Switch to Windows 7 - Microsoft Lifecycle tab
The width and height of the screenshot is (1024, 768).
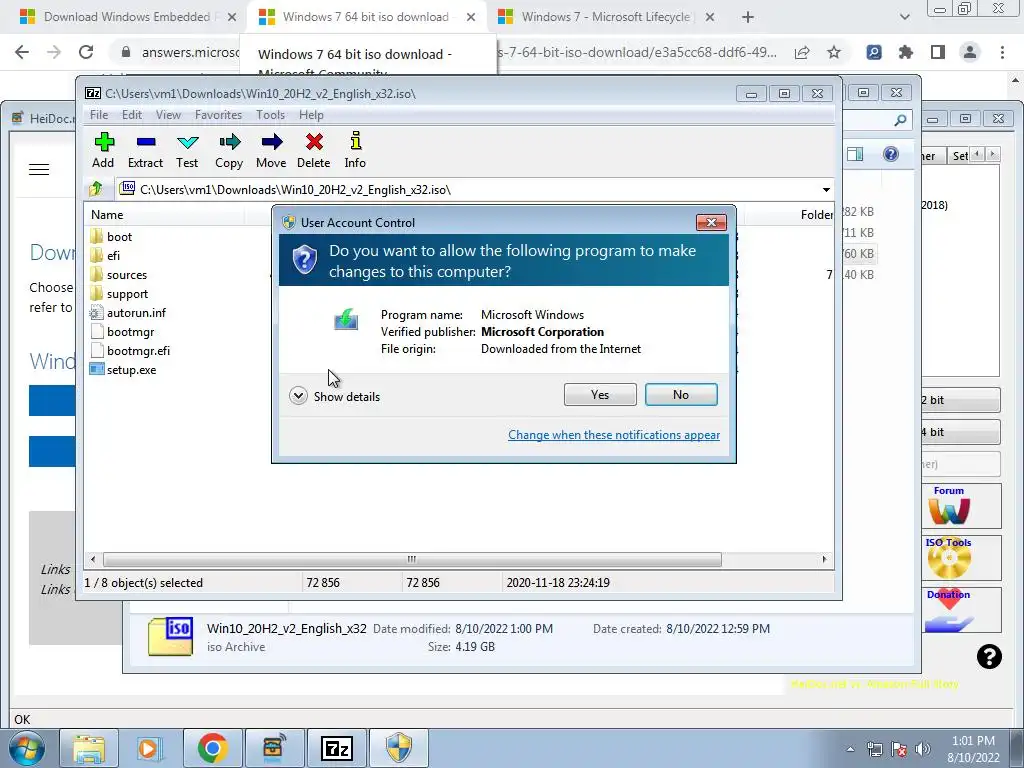[605, 17]
